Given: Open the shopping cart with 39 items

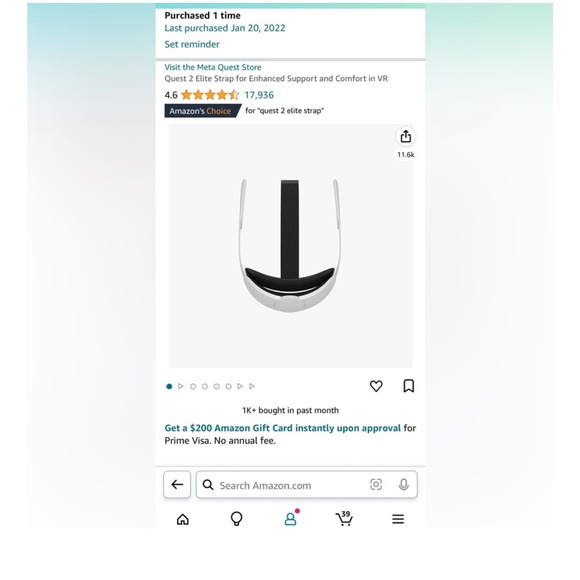Looking at the screenshot, I should click(344, 518).
